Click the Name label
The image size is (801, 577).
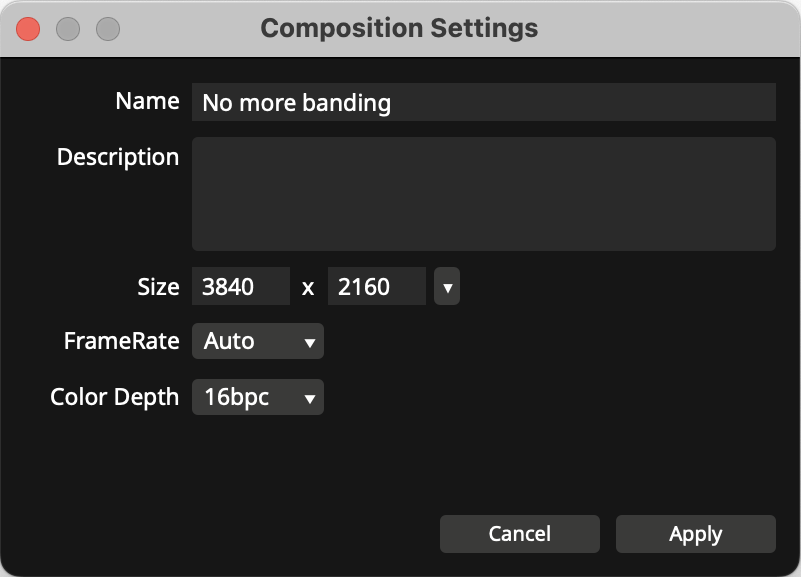click(147, 101)
